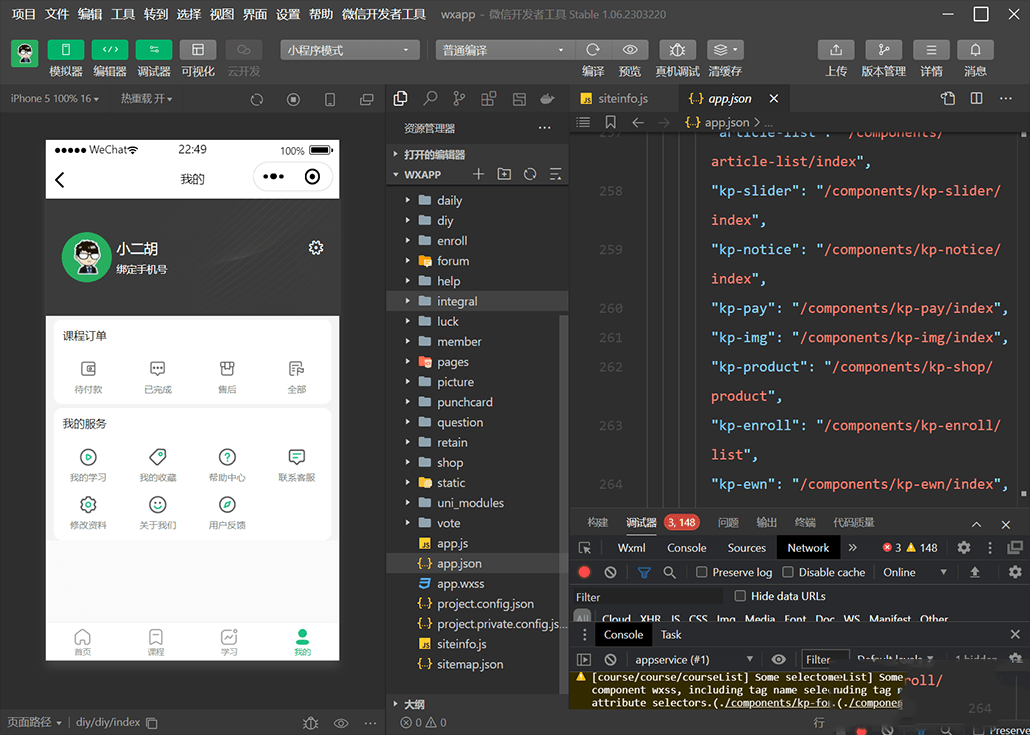Click the settings gear in simulator profile
The width and height of the screenshot is (1030, 735).
click(x=316, y=248)
